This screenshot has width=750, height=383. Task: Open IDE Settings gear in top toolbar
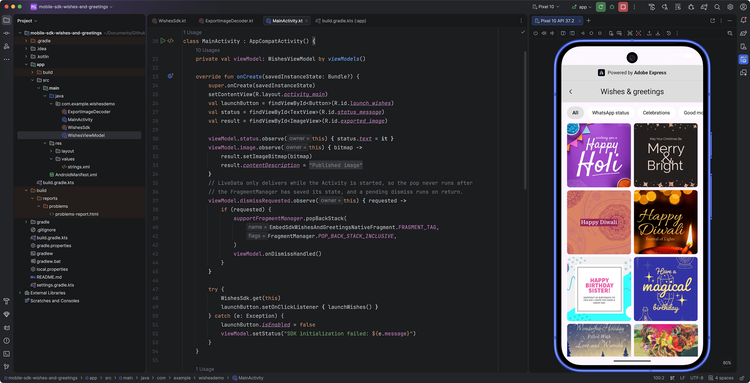(x=730, y=7)
